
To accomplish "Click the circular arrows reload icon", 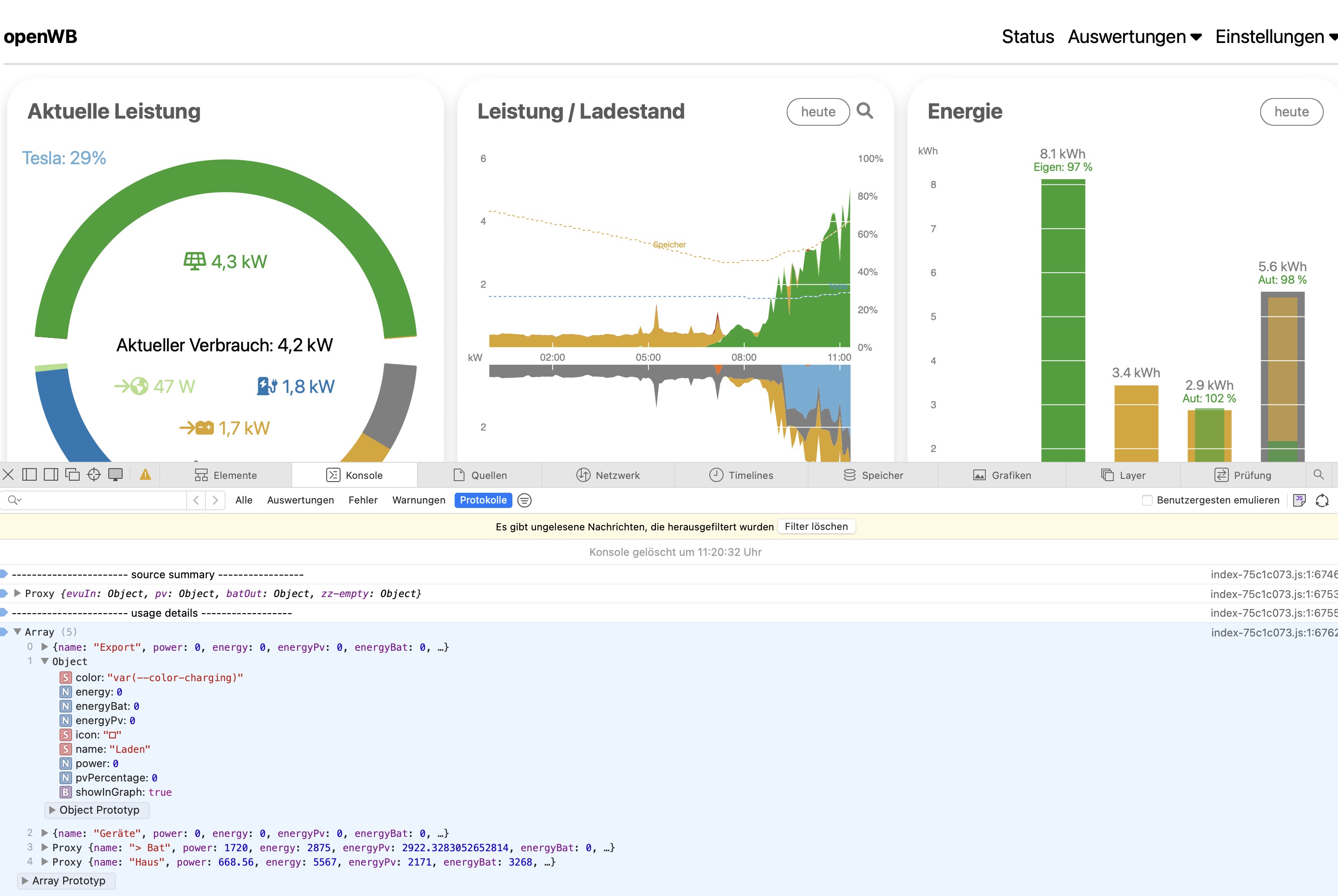I will [x=1322, y=500].
